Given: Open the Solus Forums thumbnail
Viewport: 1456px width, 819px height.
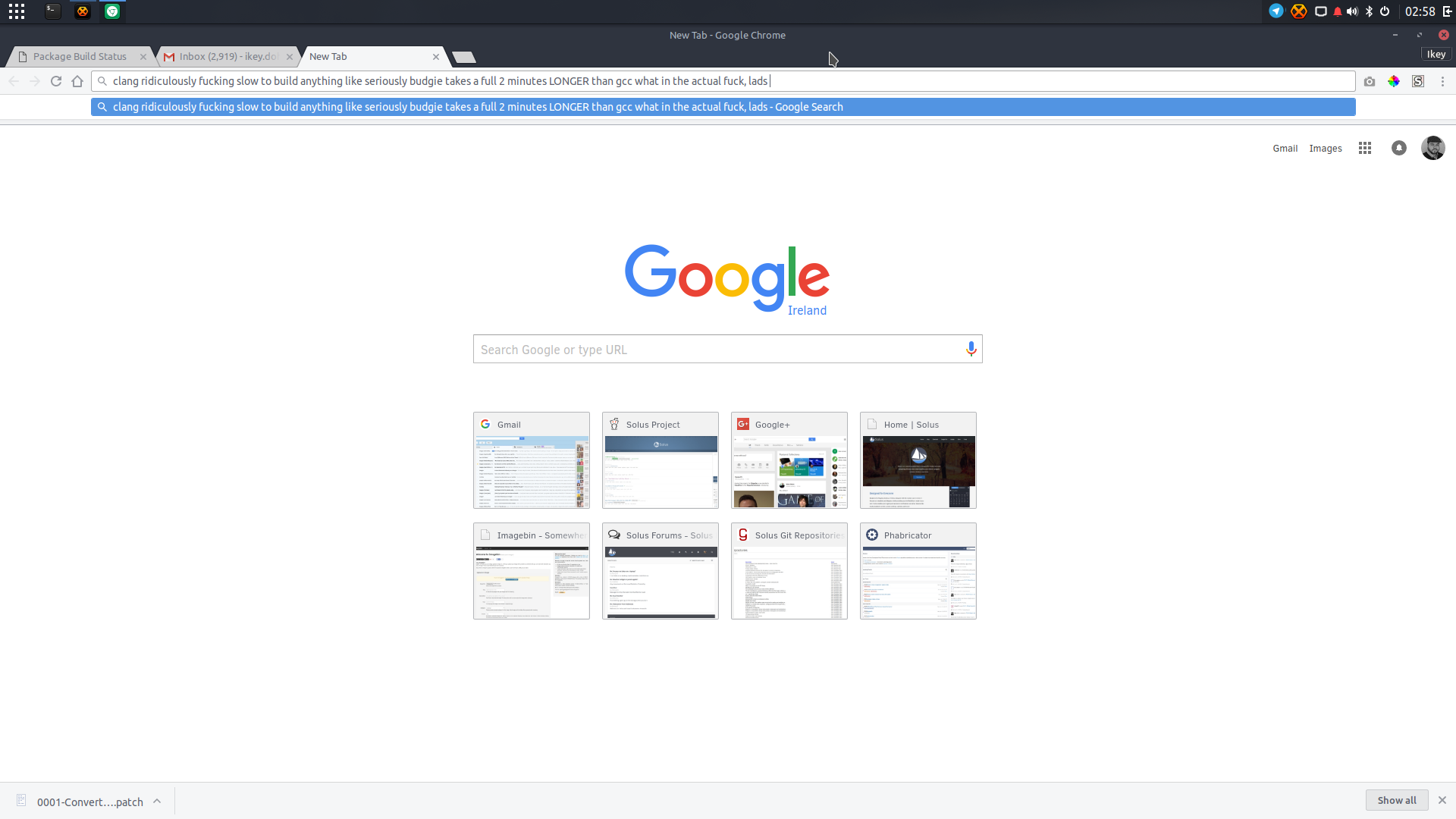Looking at the screenshot, I should coord(661,571).
